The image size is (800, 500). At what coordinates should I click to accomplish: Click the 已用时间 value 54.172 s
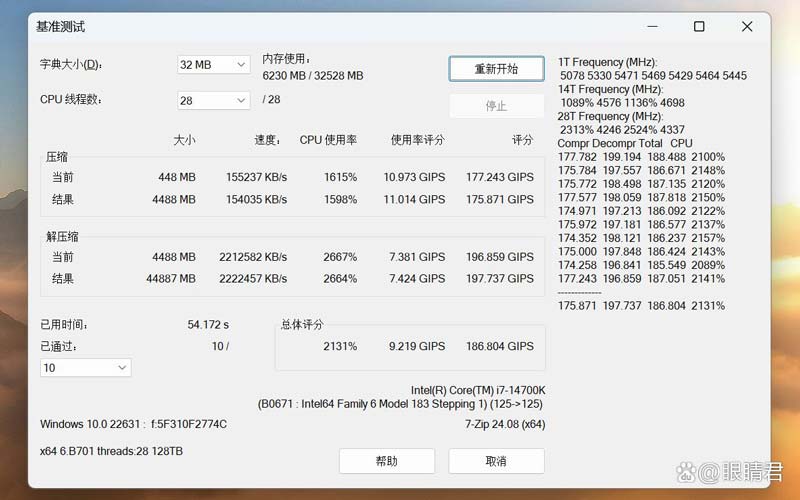pyautogui.click(x=208, y=325)
